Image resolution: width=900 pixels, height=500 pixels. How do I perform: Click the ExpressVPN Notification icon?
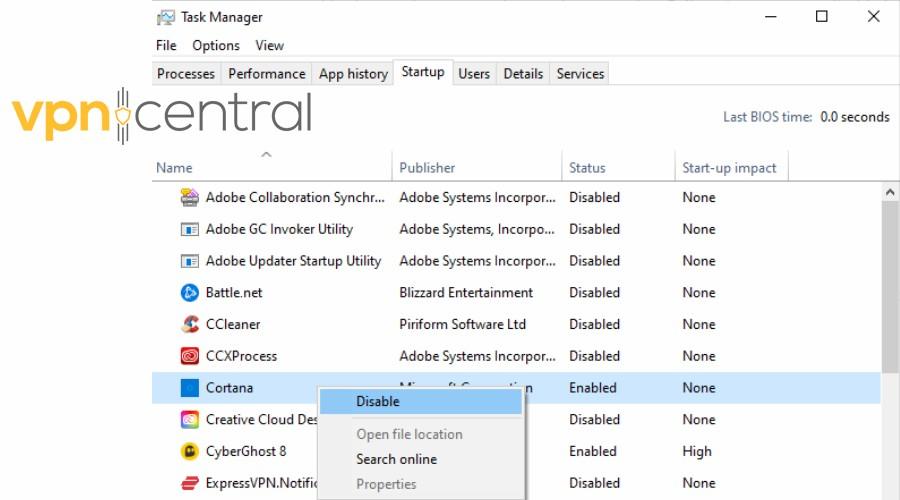(189, 483)
